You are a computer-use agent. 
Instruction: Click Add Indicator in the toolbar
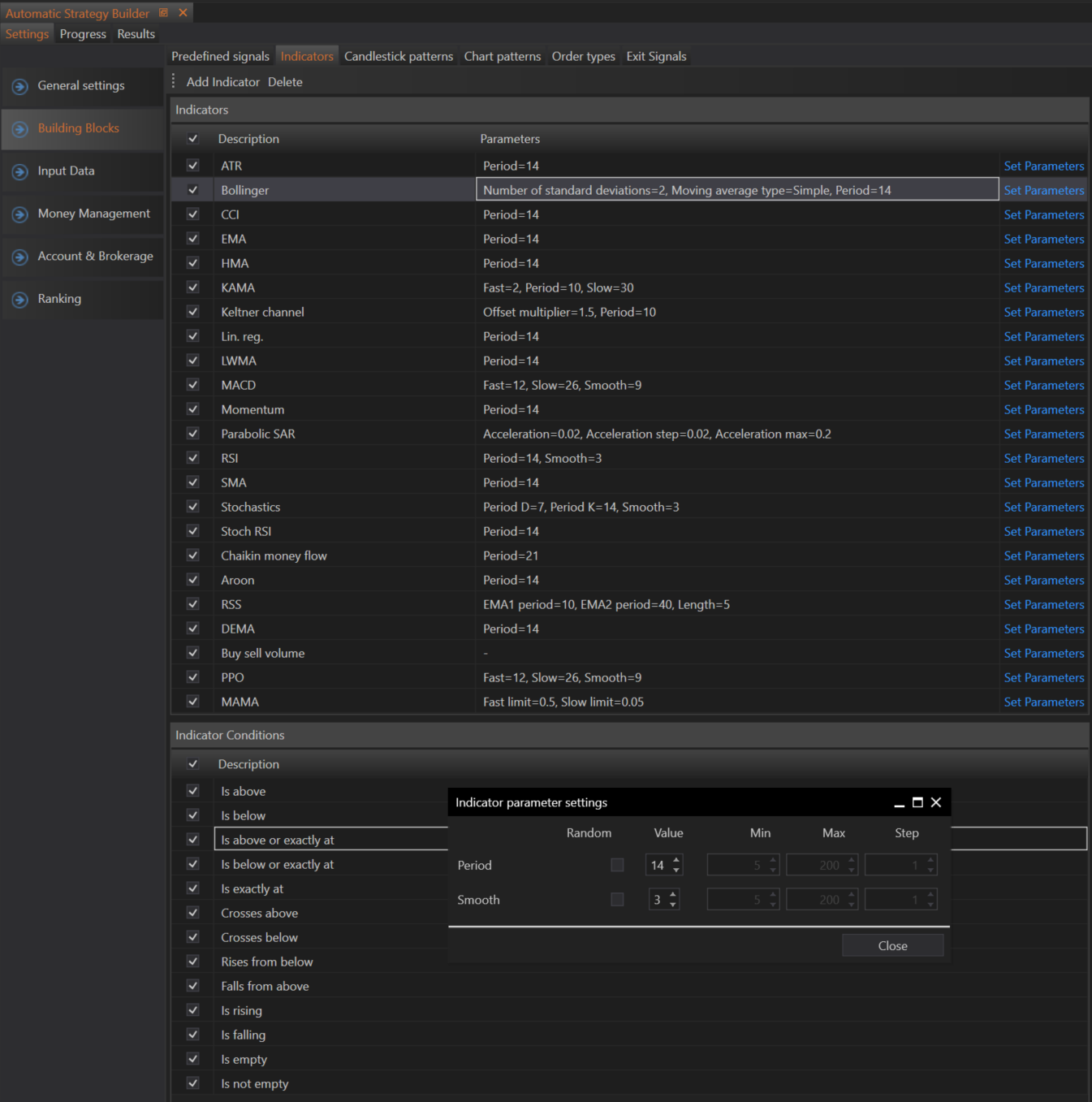[x=222, y=82]
